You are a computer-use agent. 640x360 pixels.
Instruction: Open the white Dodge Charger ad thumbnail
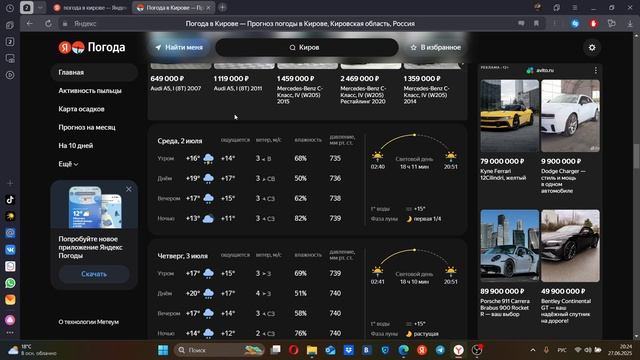coord(570,116)
